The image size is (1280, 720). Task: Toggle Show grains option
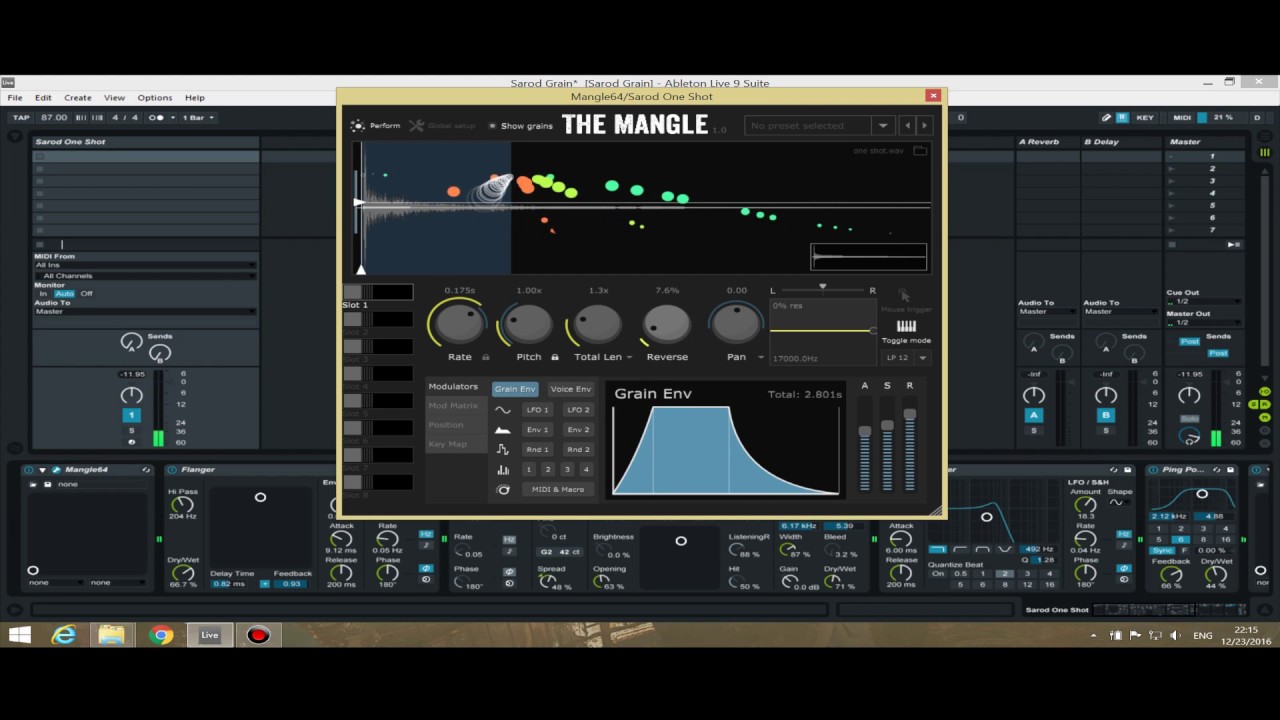tap(521, 126)
